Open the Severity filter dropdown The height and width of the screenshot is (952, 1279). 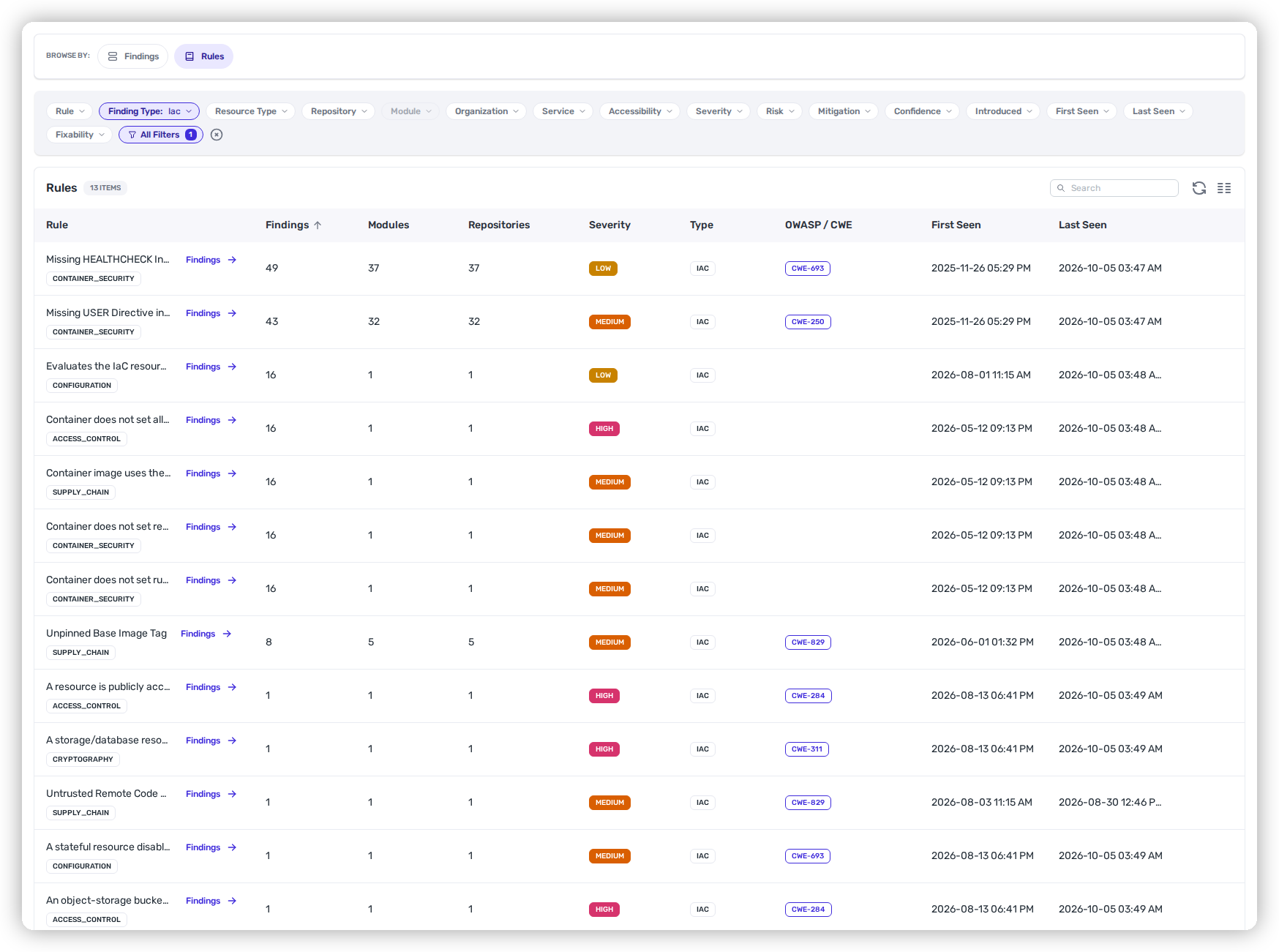tap(718, 111)
